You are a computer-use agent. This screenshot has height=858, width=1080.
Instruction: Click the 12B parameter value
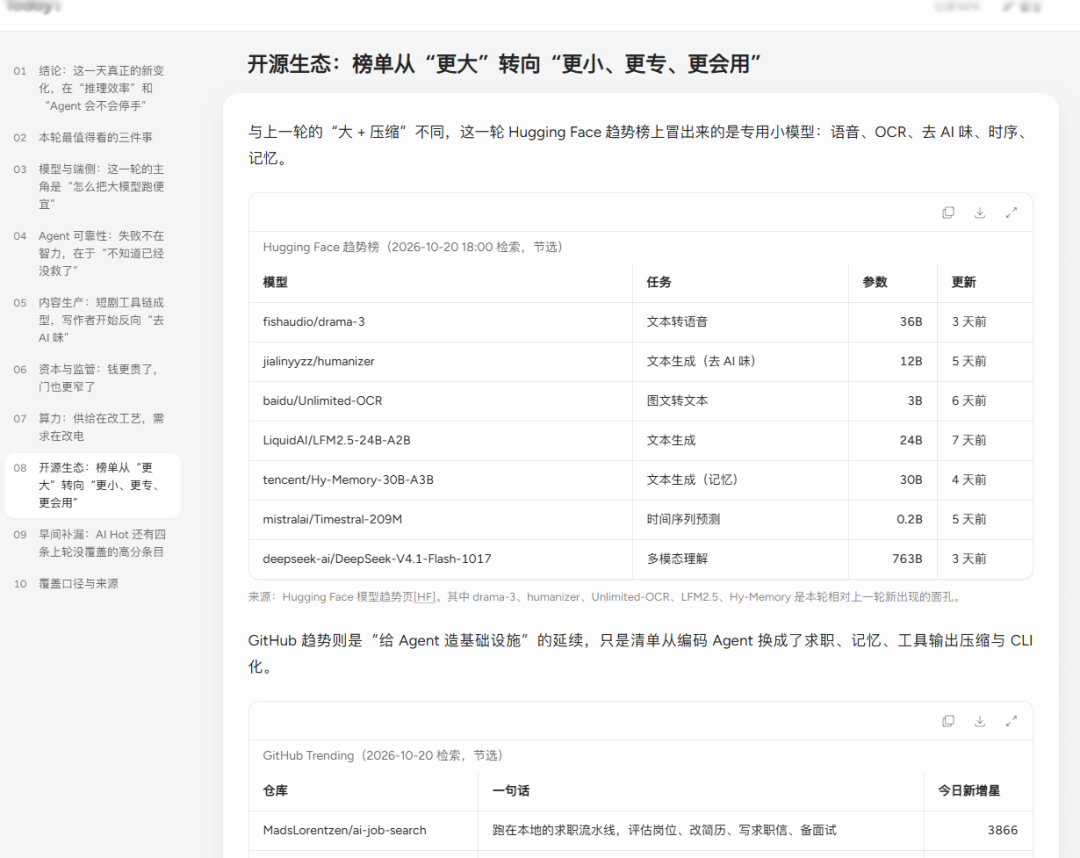coord(911,361)
